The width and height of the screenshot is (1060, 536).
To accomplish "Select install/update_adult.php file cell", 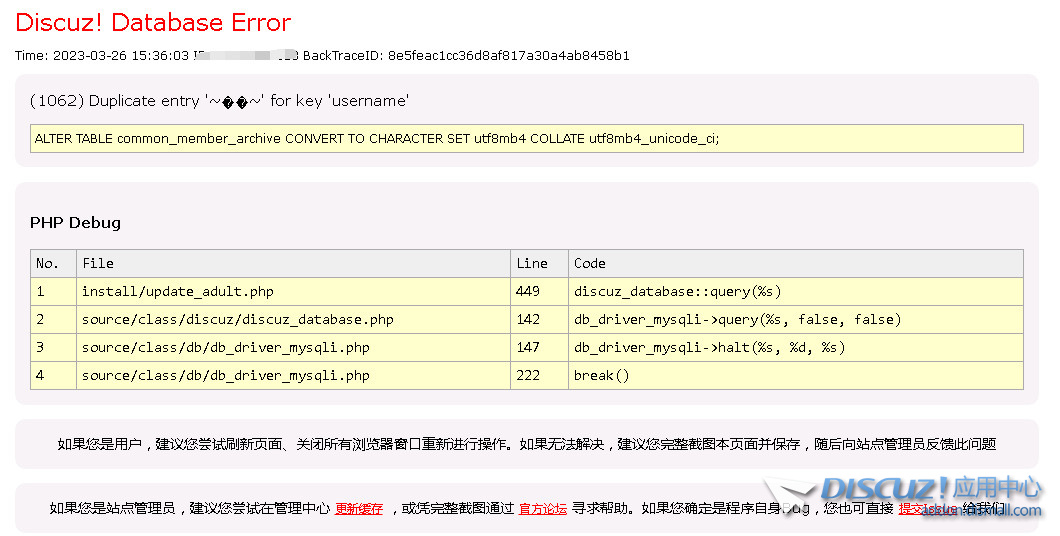I will pos(177,292).
